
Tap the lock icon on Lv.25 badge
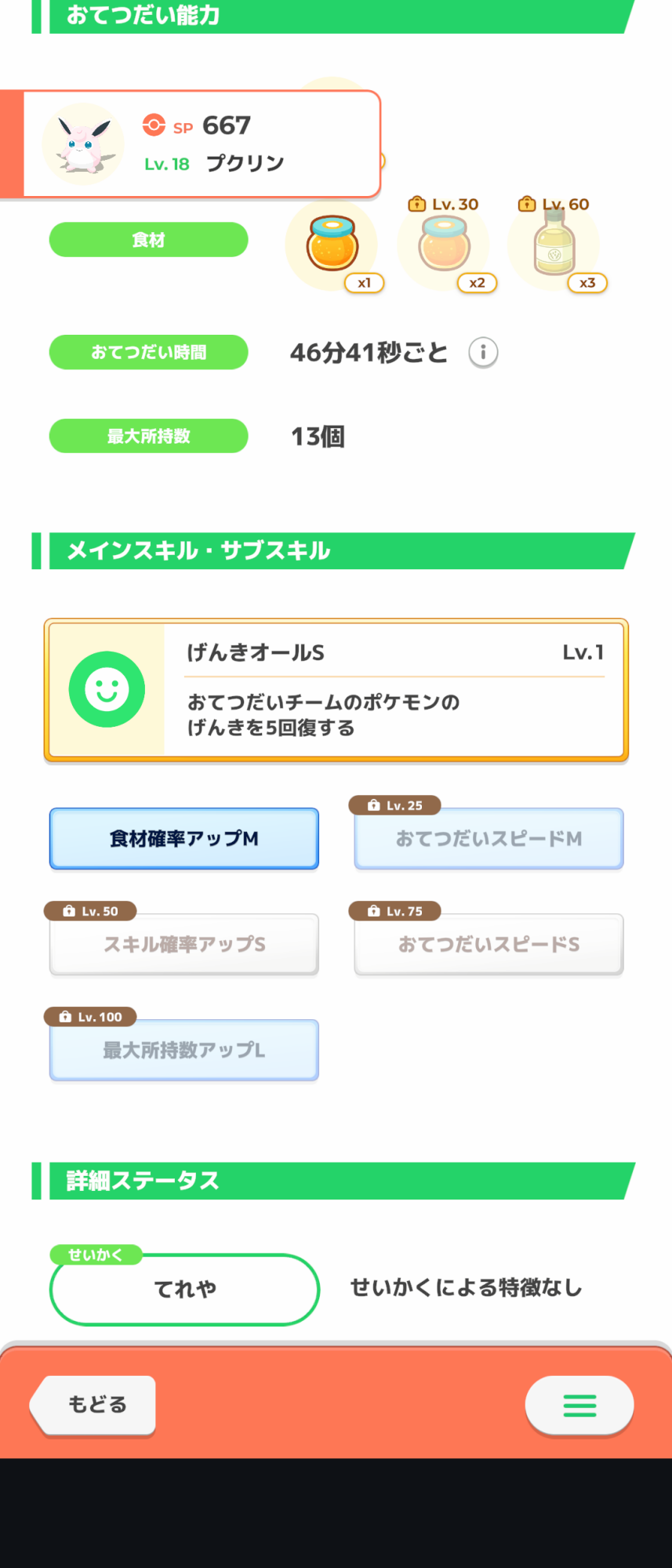click(x=374, y=805)
